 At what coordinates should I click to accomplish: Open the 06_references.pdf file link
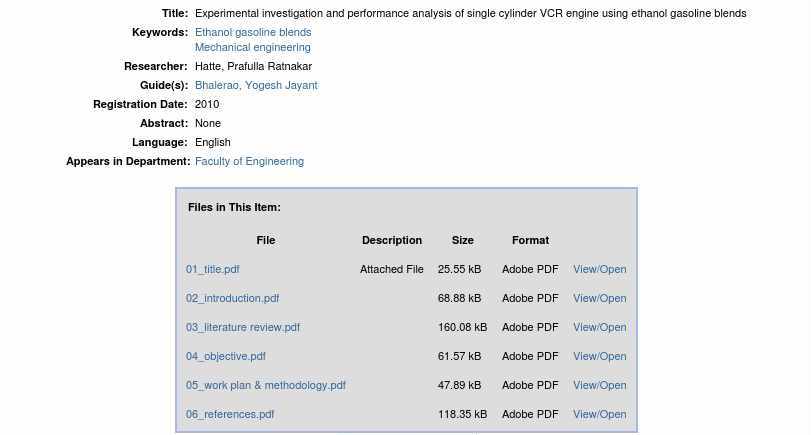[x=229, y=414]
